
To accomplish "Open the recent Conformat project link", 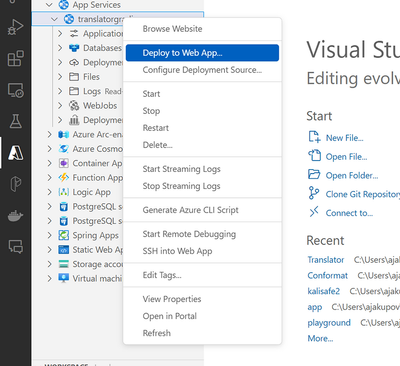I will 328,275.
